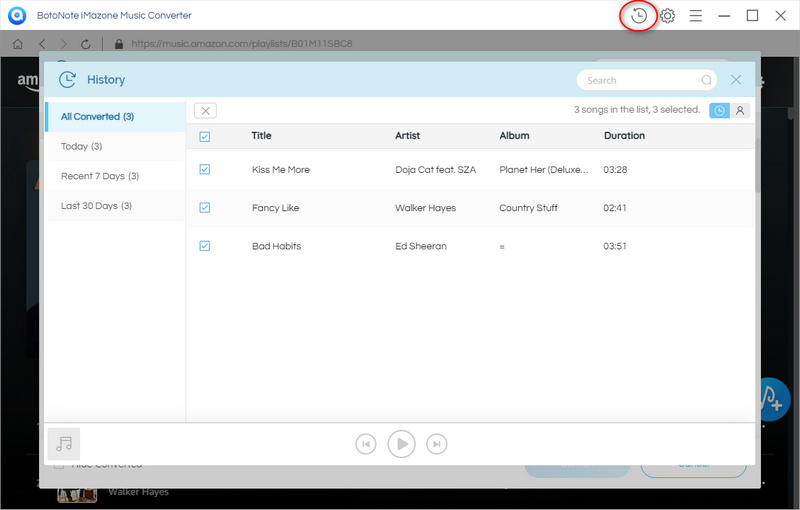Click album Planet Her (Deluxe...
The width and height of the screenshot is (800, 510).
(543, 170)
